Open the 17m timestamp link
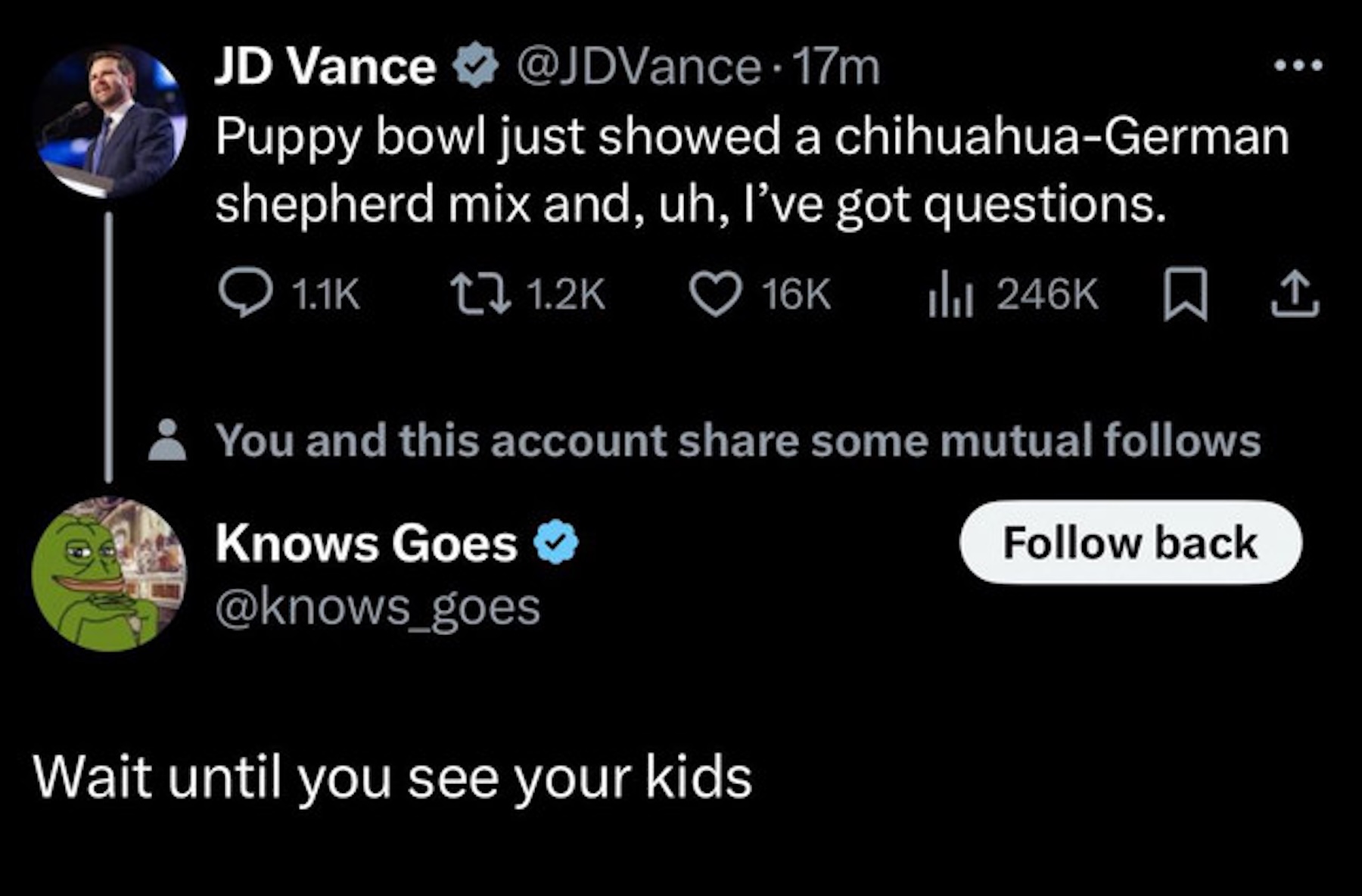The height and width of the screenshot is (896, 1362). [838, 67]
